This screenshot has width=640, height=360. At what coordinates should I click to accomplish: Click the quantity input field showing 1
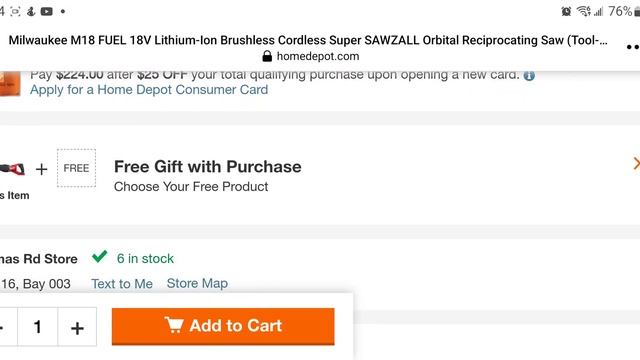37,327
